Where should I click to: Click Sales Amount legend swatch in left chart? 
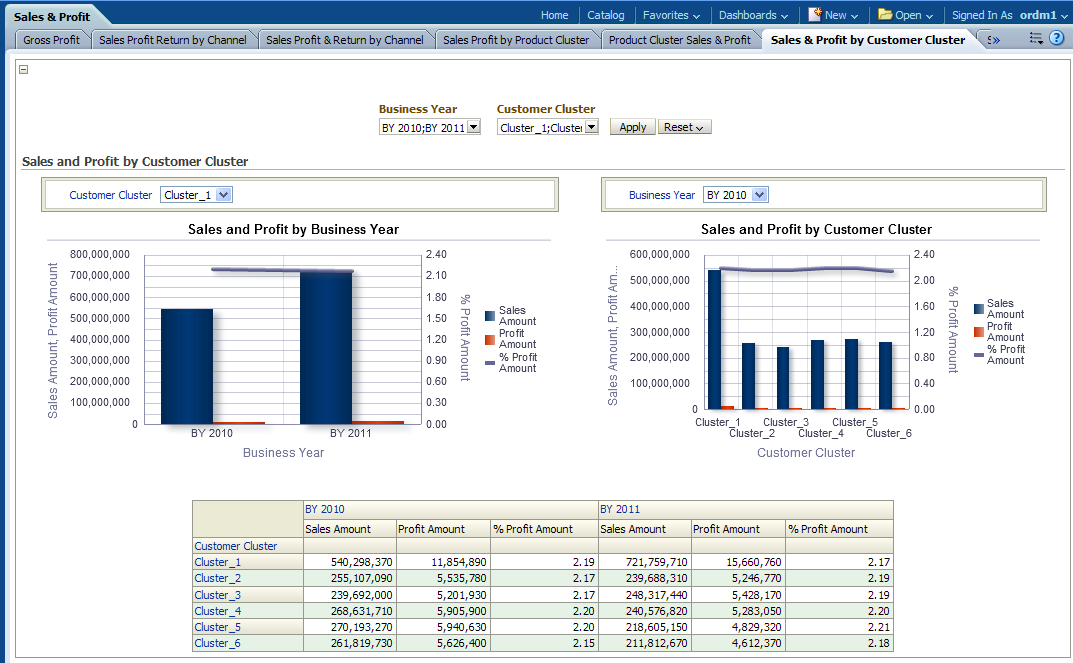(490, 316)
